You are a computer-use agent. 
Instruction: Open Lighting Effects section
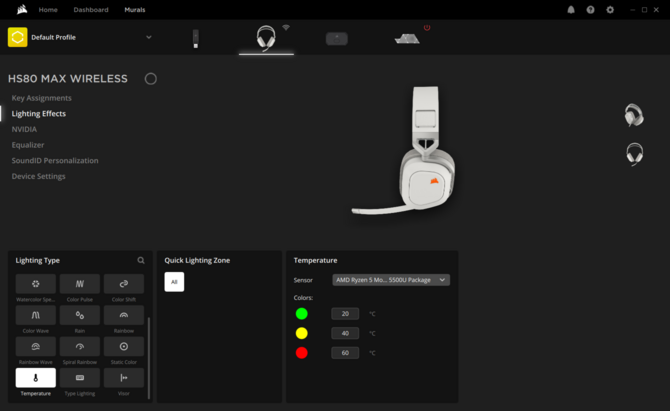[38, 114]
